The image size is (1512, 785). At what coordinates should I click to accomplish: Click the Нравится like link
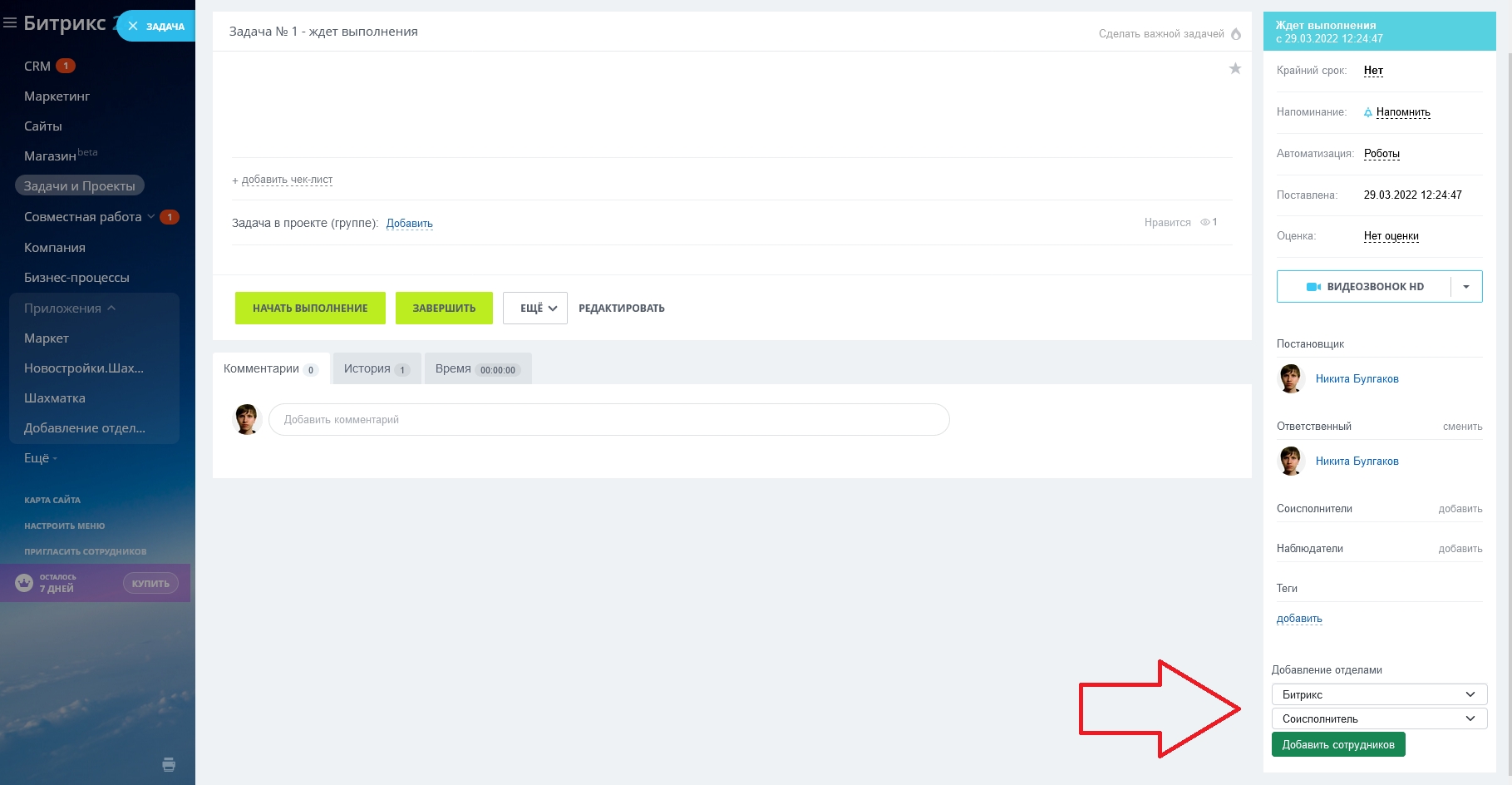1168,222
